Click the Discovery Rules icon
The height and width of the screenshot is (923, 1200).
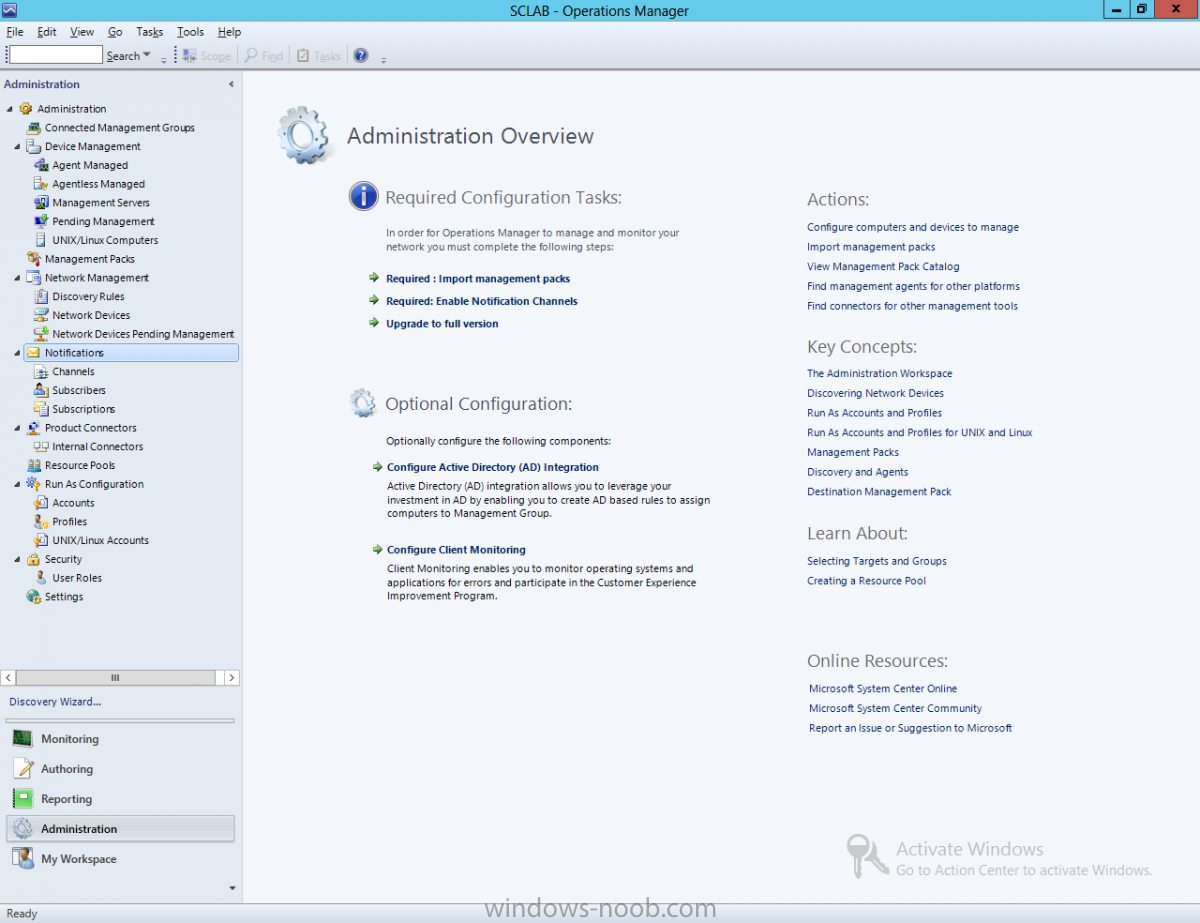(x=41, y=296)
